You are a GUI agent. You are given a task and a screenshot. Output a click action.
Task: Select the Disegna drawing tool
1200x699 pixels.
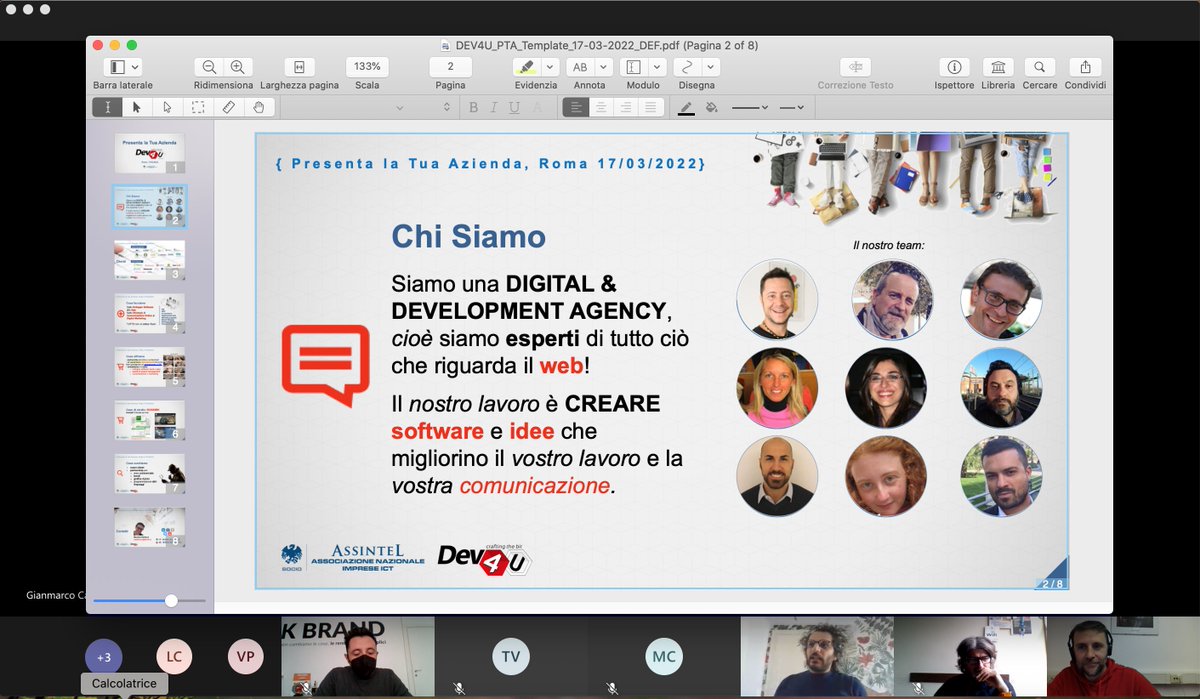click(x=686, y=67)
